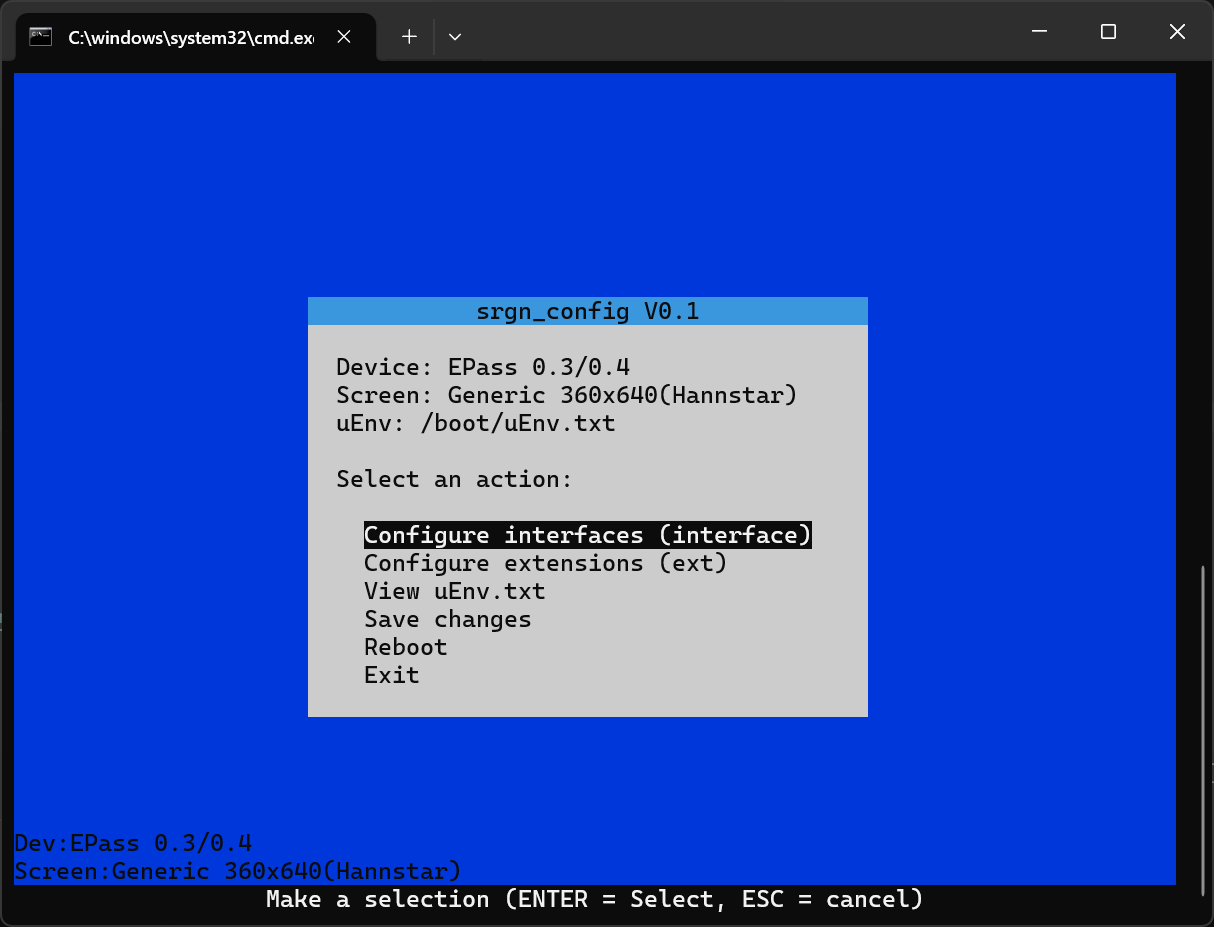Choose the Reboot action
The width and height of the screenshot is (1214, 927).
coord(405,647)
